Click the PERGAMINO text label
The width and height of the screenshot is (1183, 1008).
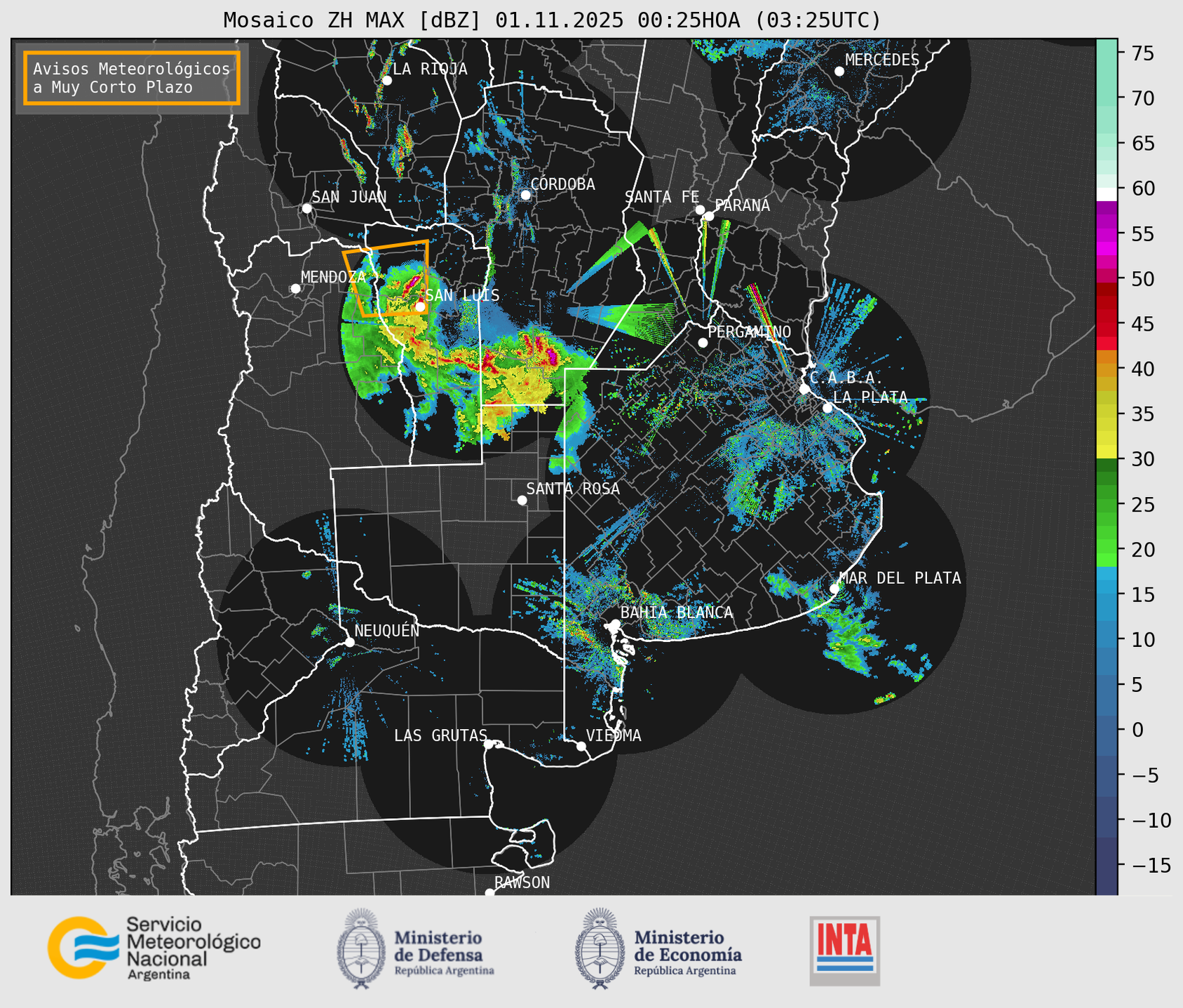point(749,332)
